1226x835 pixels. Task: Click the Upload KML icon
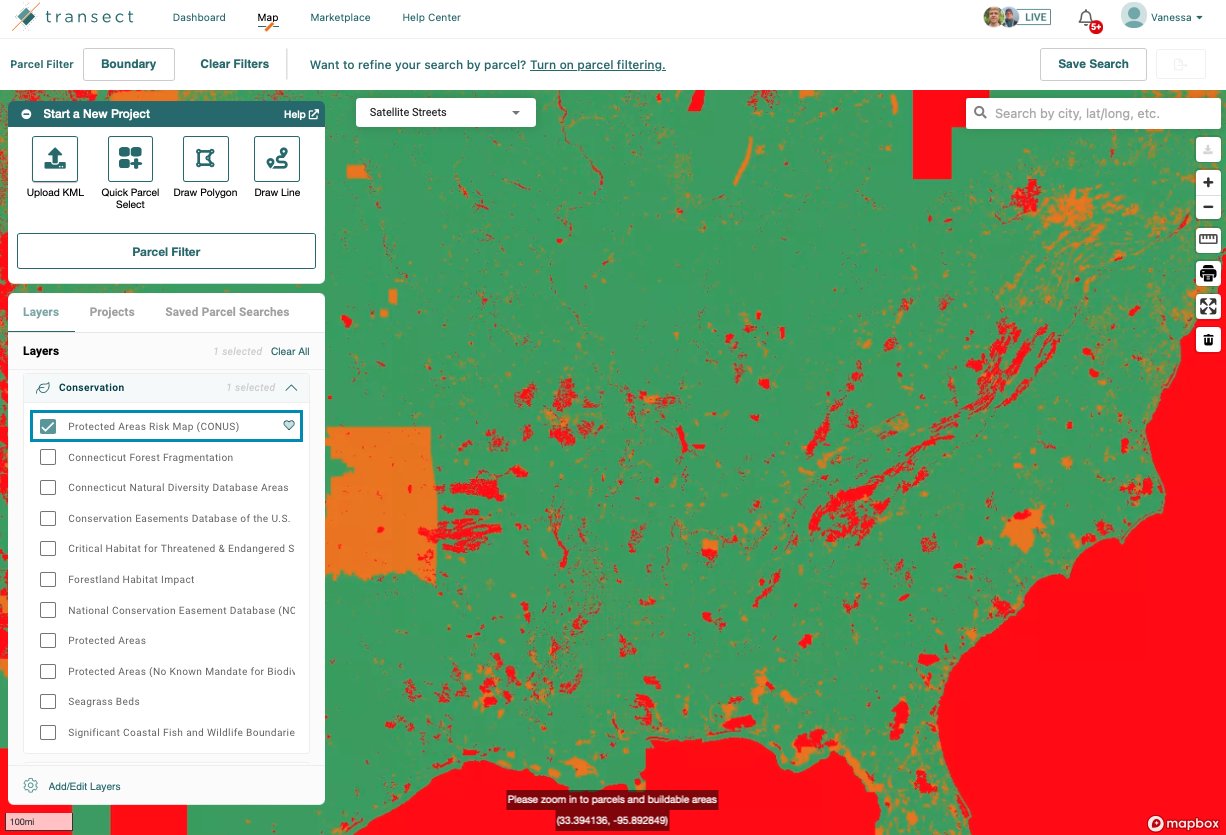(x=55, y=159)
